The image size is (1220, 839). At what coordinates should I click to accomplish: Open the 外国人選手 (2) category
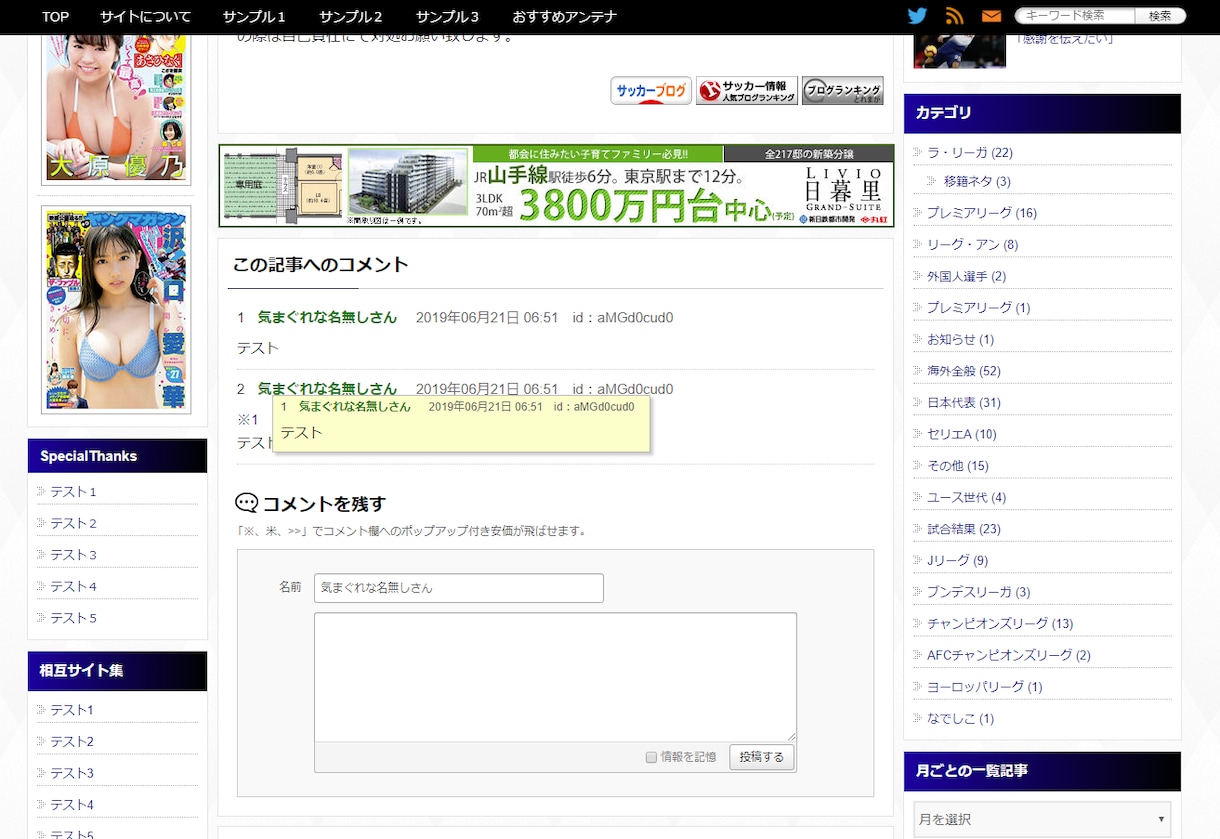(966, 276)
